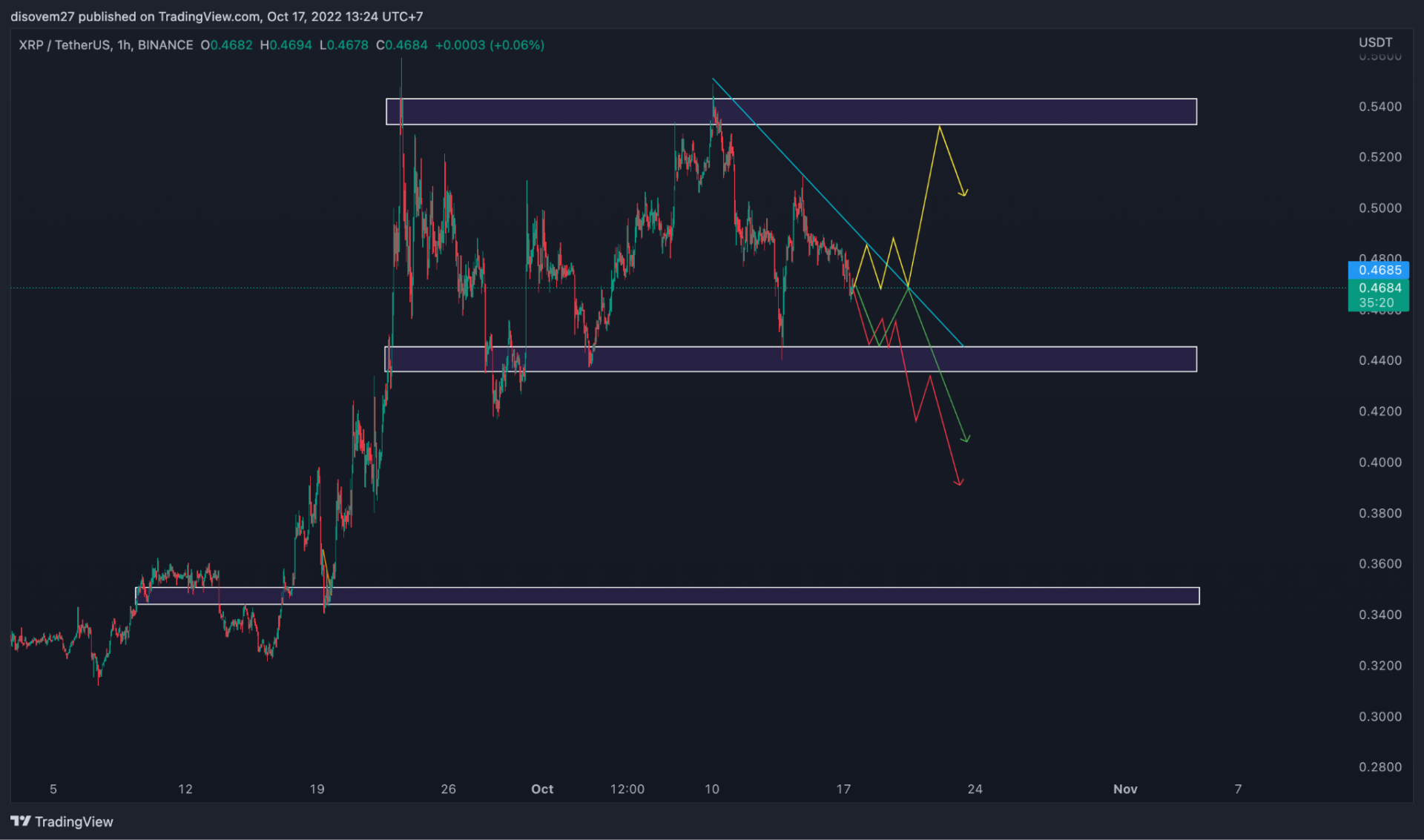Click the green arrow head projection

(965, 438)
